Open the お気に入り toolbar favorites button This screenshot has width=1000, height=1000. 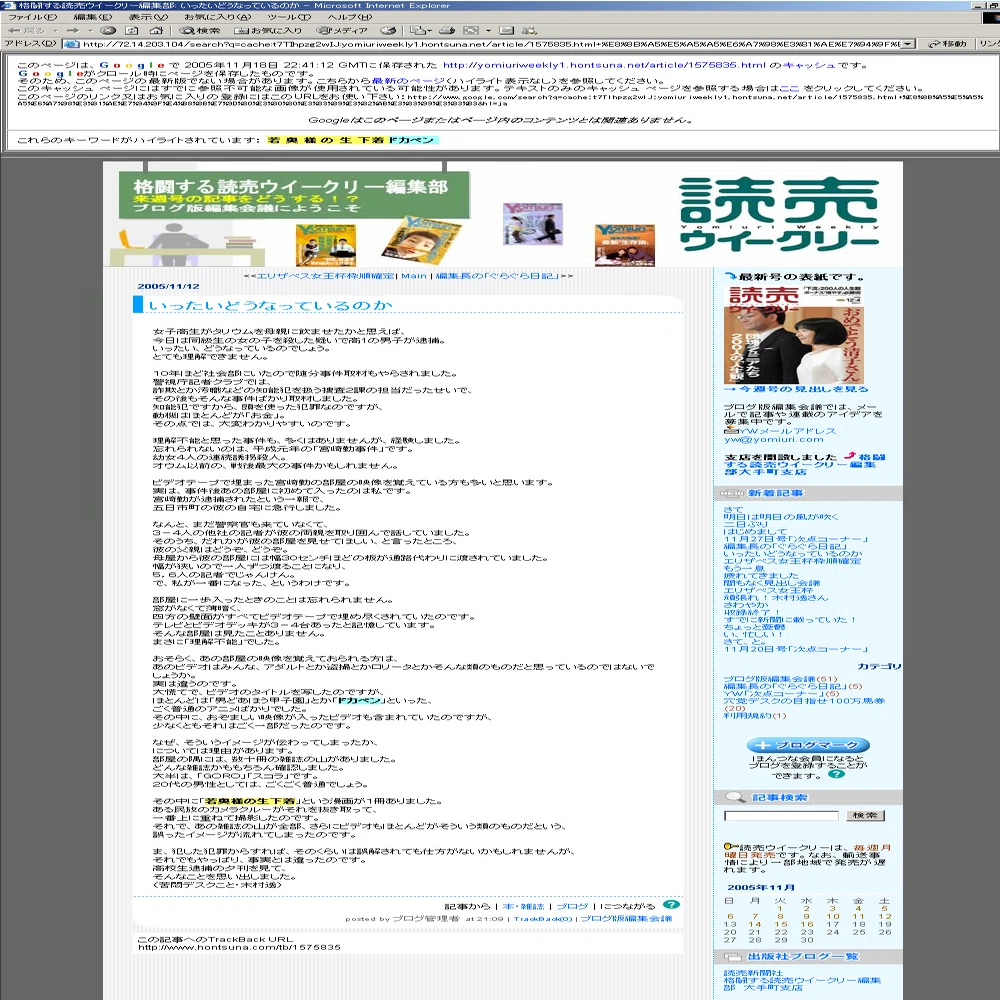[x=268, y=30]
